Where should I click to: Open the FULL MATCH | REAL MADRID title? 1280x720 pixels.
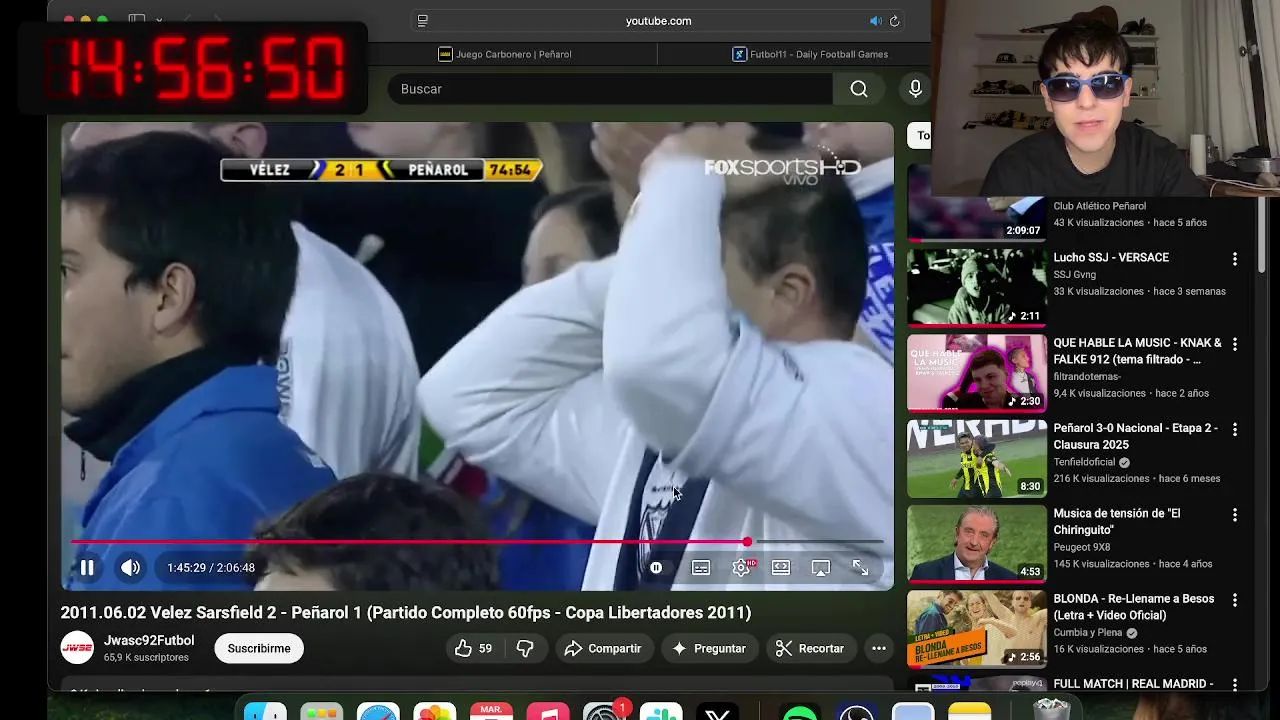pyautogui.click(x=1133, y=684)
